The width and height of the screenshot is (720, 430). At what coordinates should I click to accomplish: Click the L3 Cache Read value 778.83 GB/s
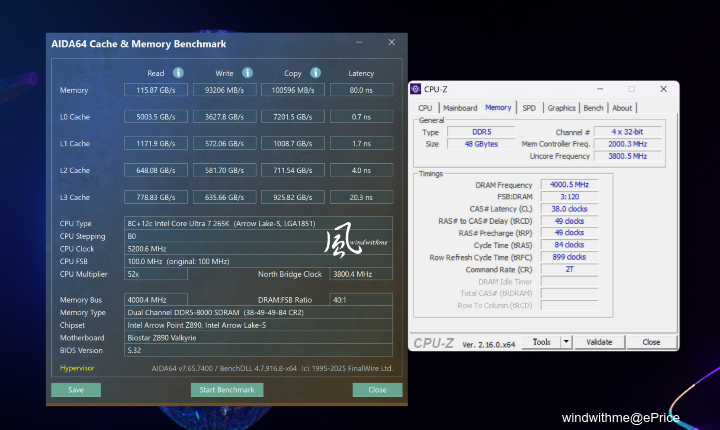pyautogui.click(x=156, y=197)
